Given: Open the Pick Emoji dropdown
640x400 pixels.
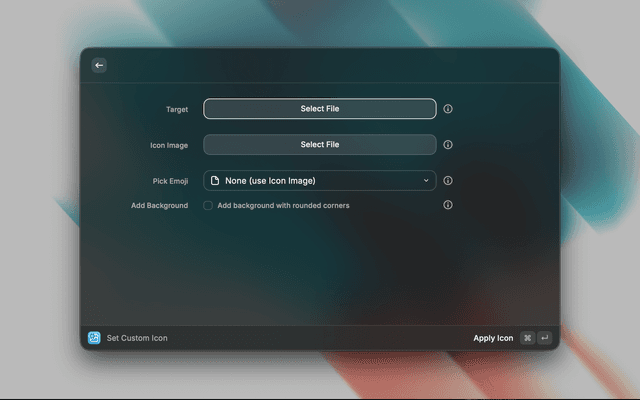Looking at the screenshot, I should tap(320, 181).
